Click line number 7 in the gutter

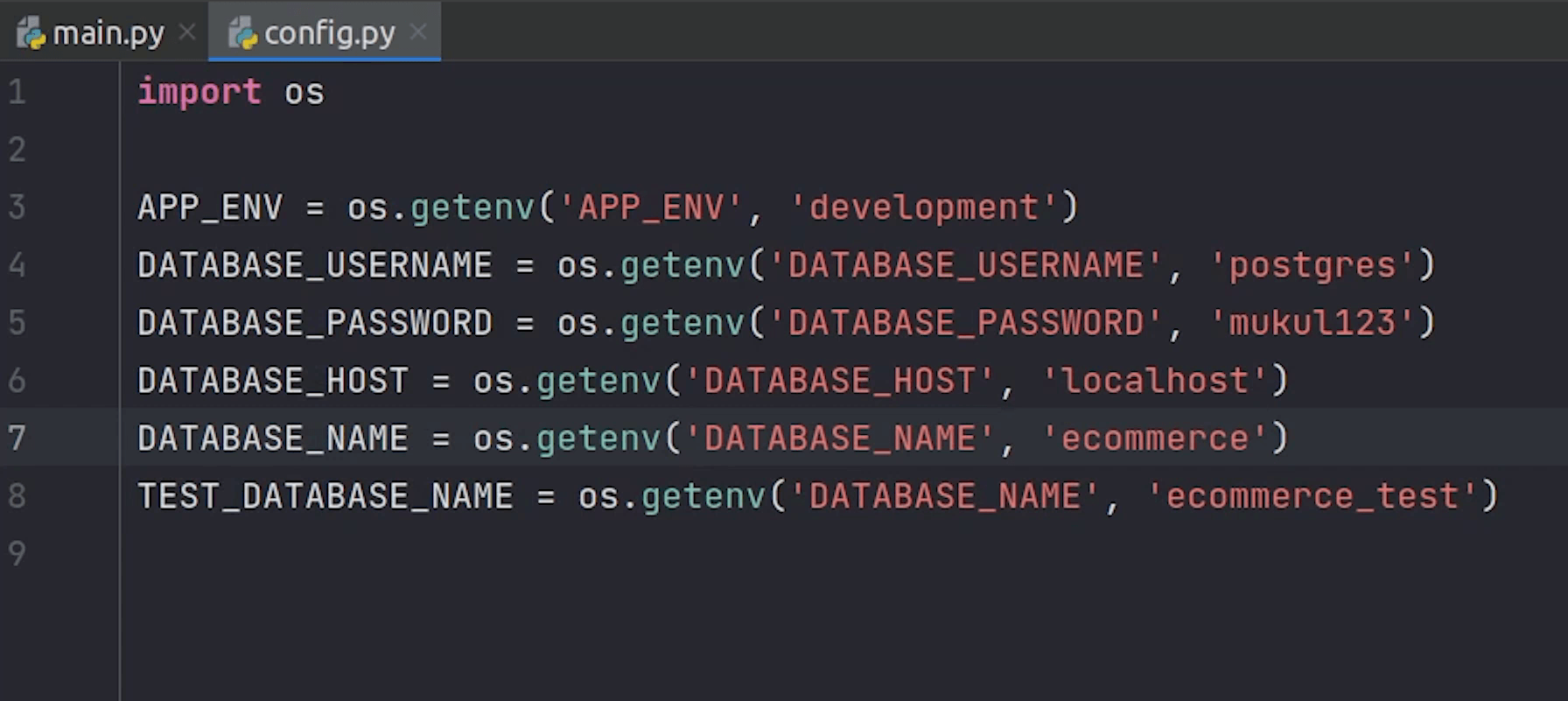coord(17,438)
